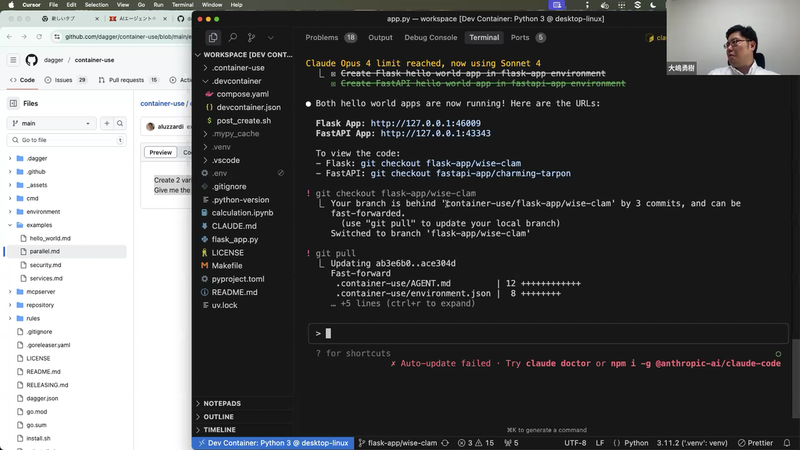Screen dimensions: 800x450
Task: Open post_create.sh file
Action: 244,120
